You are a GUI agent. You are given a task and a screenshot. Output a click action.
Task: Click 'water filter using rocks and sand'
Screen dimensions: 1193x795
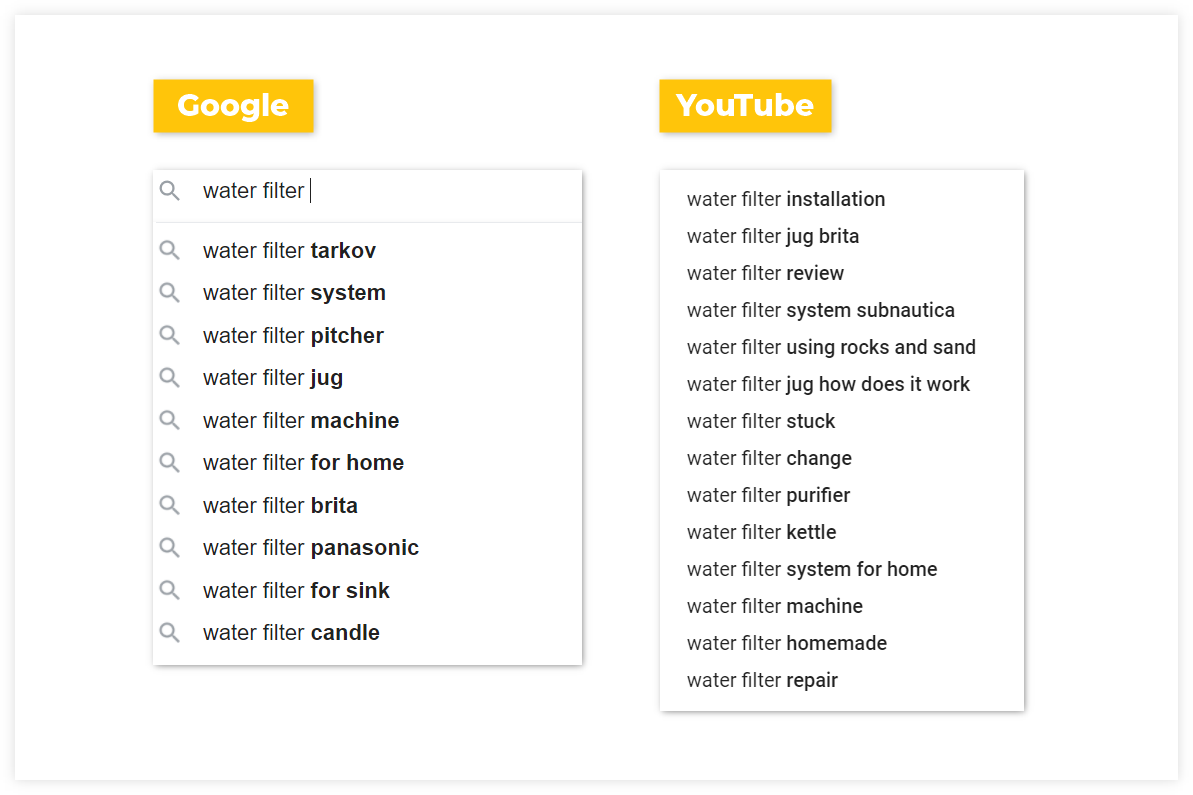pos(831,347)
